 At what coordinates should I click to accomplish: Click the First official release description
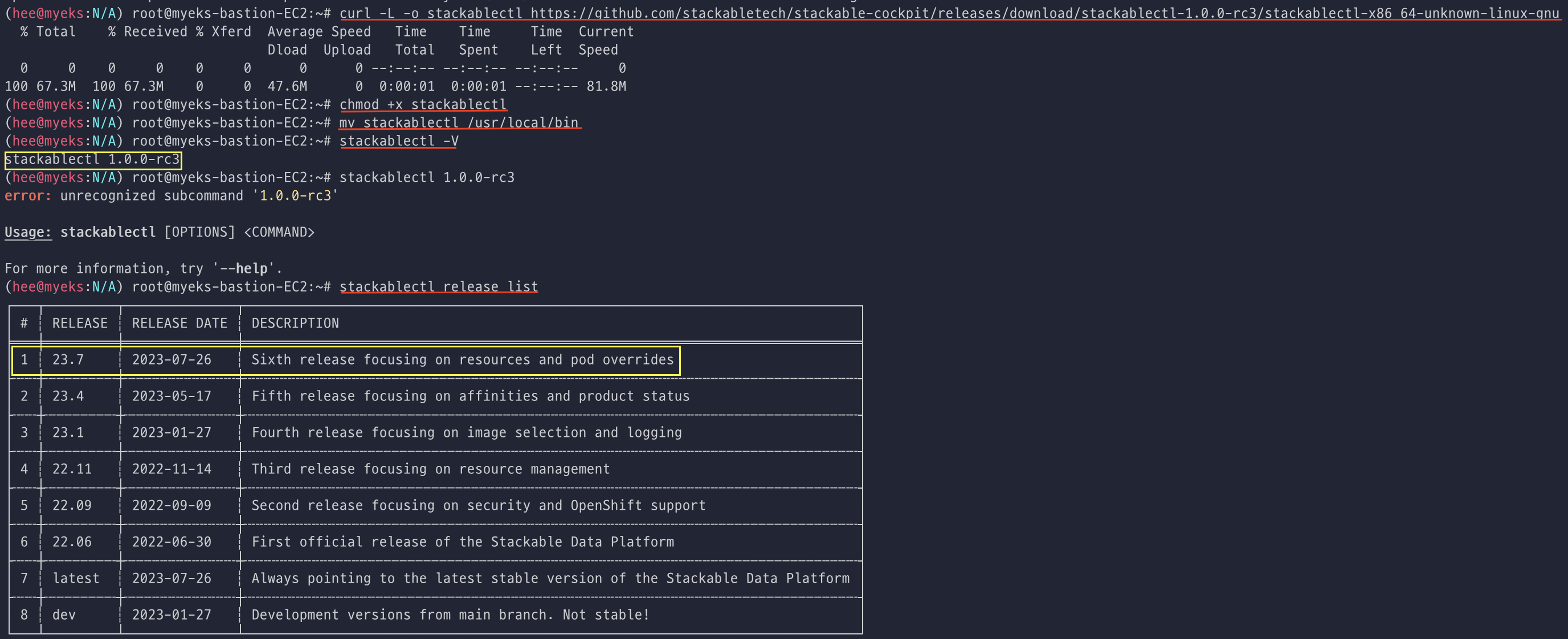coord(463,542)
